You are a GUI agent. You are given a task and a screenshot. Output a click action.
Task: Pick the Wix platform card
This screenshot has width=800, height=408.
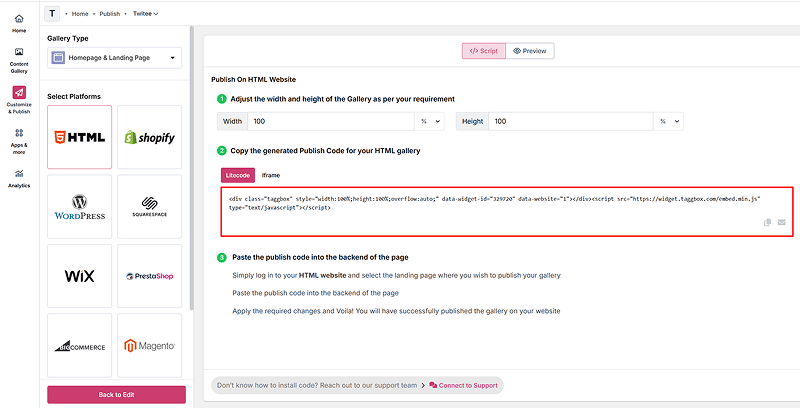point(80,276)
